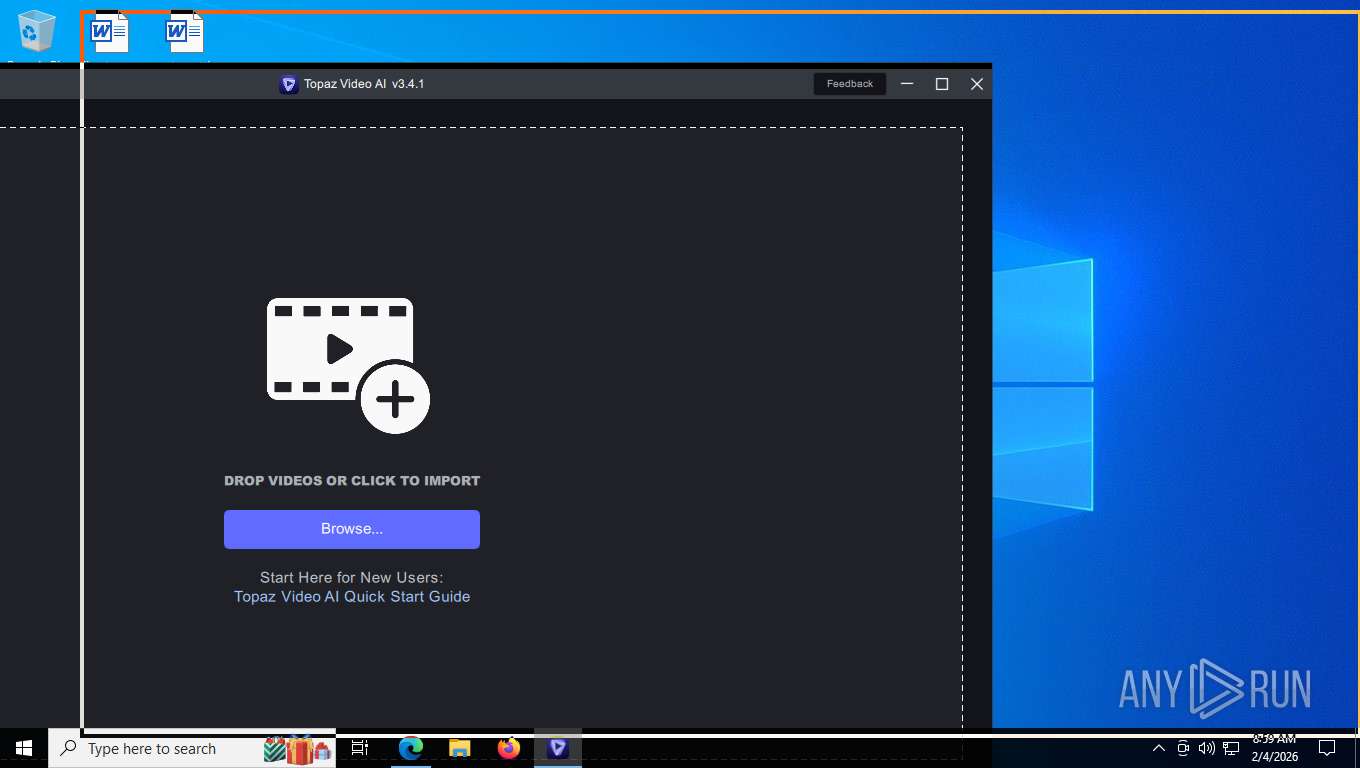
Task: Open Task View from the taskbar
Action: [x=360, y=748]
